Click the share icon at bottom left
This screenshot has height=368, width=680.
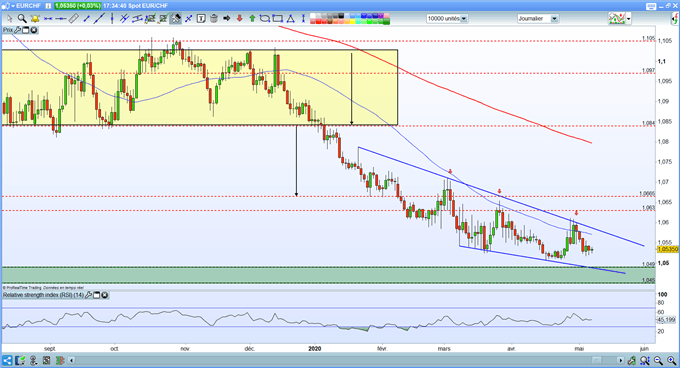(x=7, y=360)
